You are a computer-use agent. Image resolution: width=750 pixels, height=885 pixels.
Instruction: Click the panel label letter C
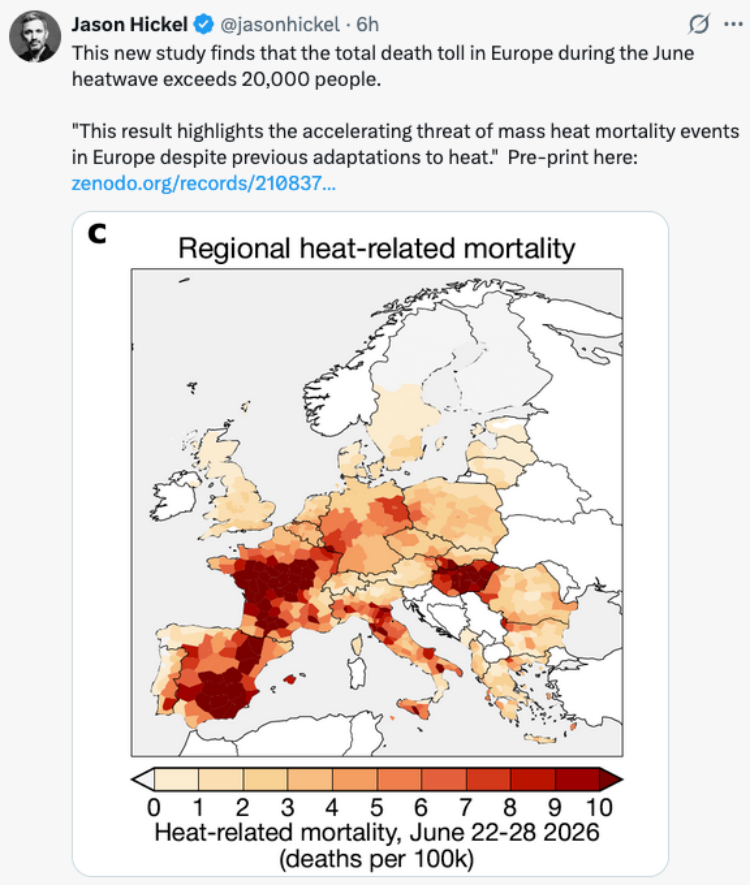click(97, 233)
